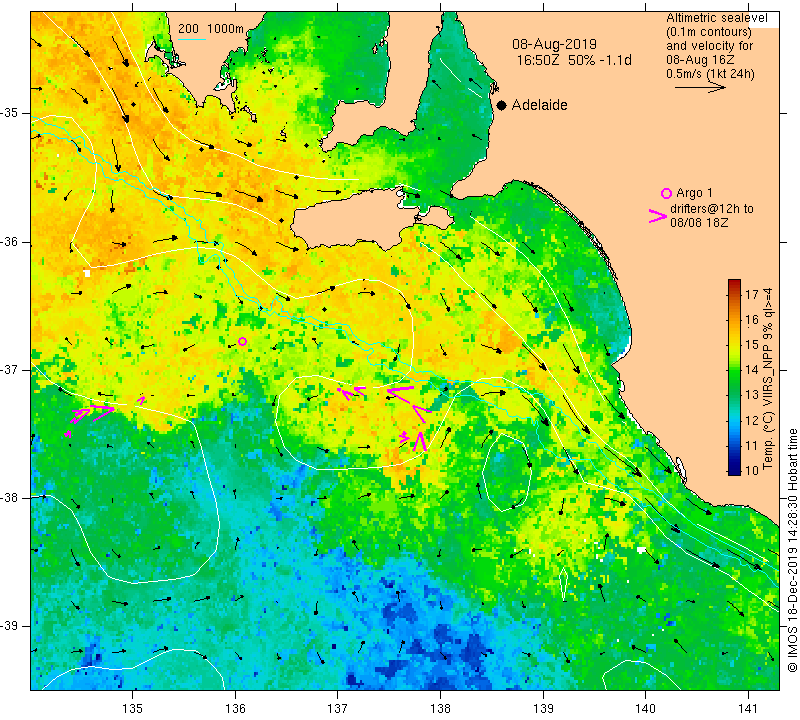Click longitude label 138
The height and width of the screenshot is (720, 800).
(x=440, y=708)
